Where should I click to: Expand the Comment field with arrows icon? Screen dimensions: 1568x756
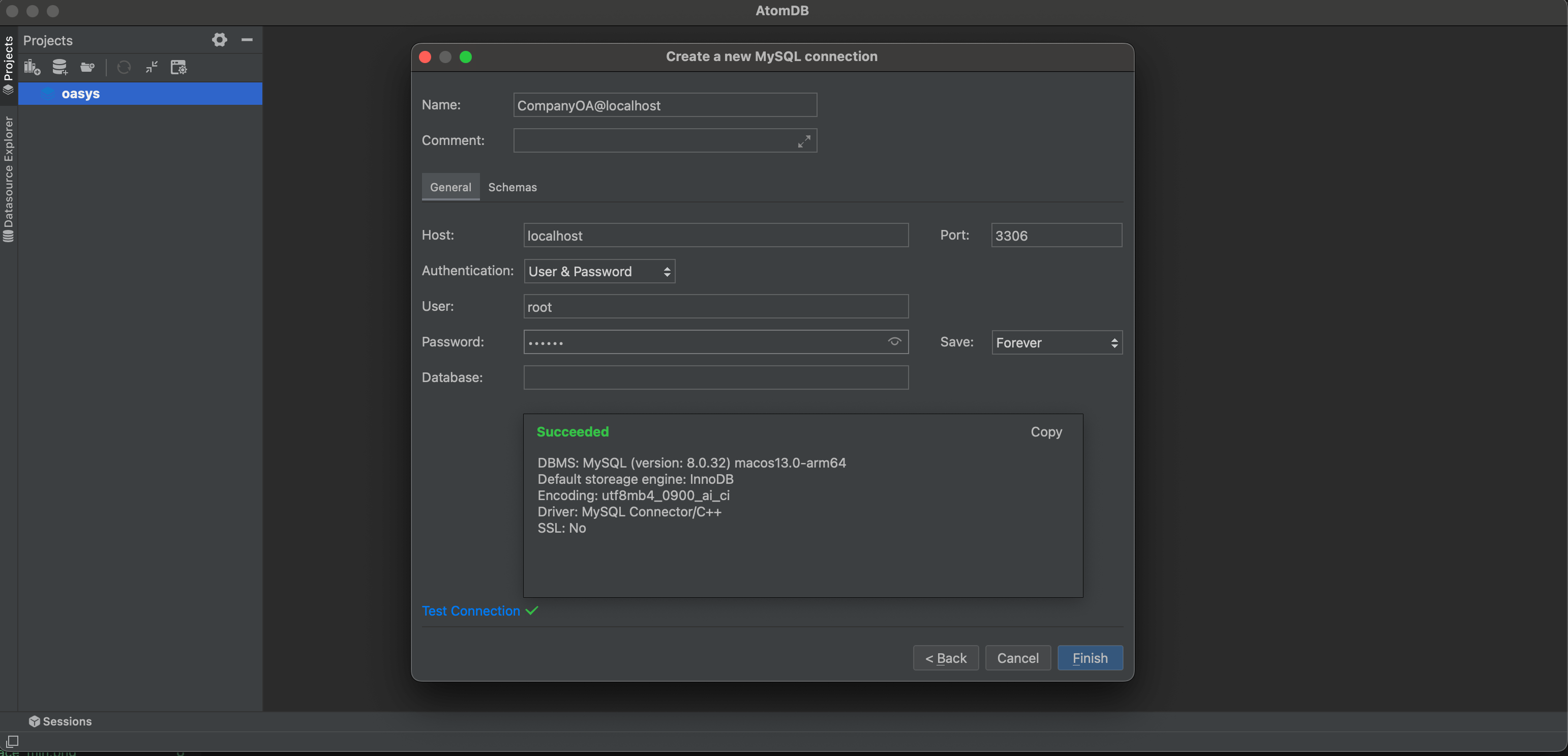[x=803, y=141]
